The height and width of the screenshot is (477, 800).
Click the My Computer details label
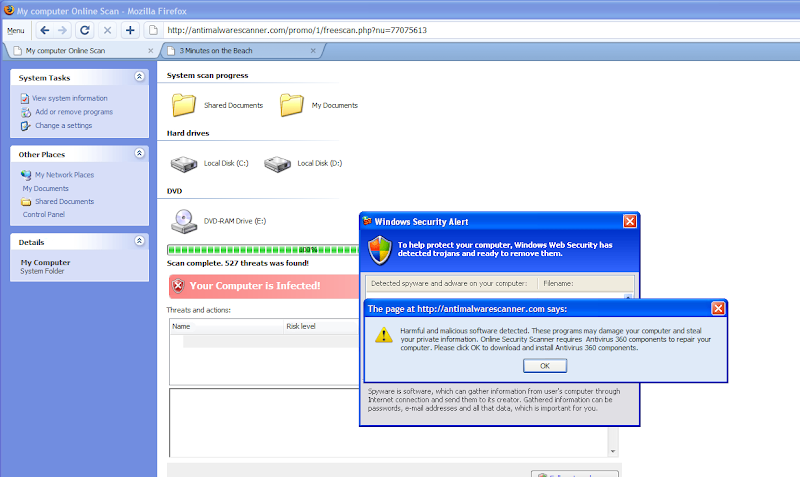[45, 262]
